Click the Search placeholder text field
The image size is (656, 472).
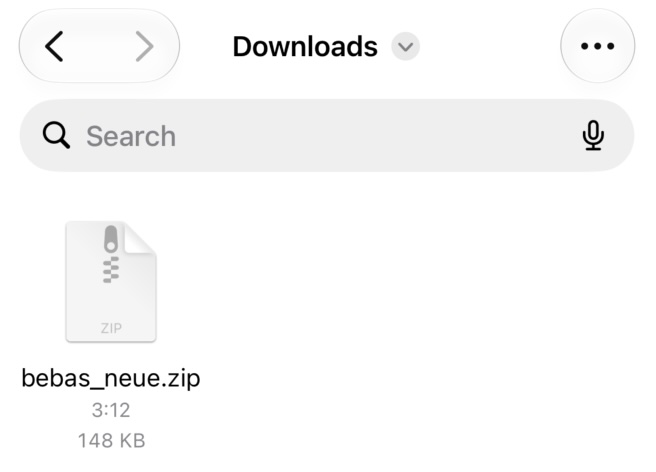pos(131,136)
